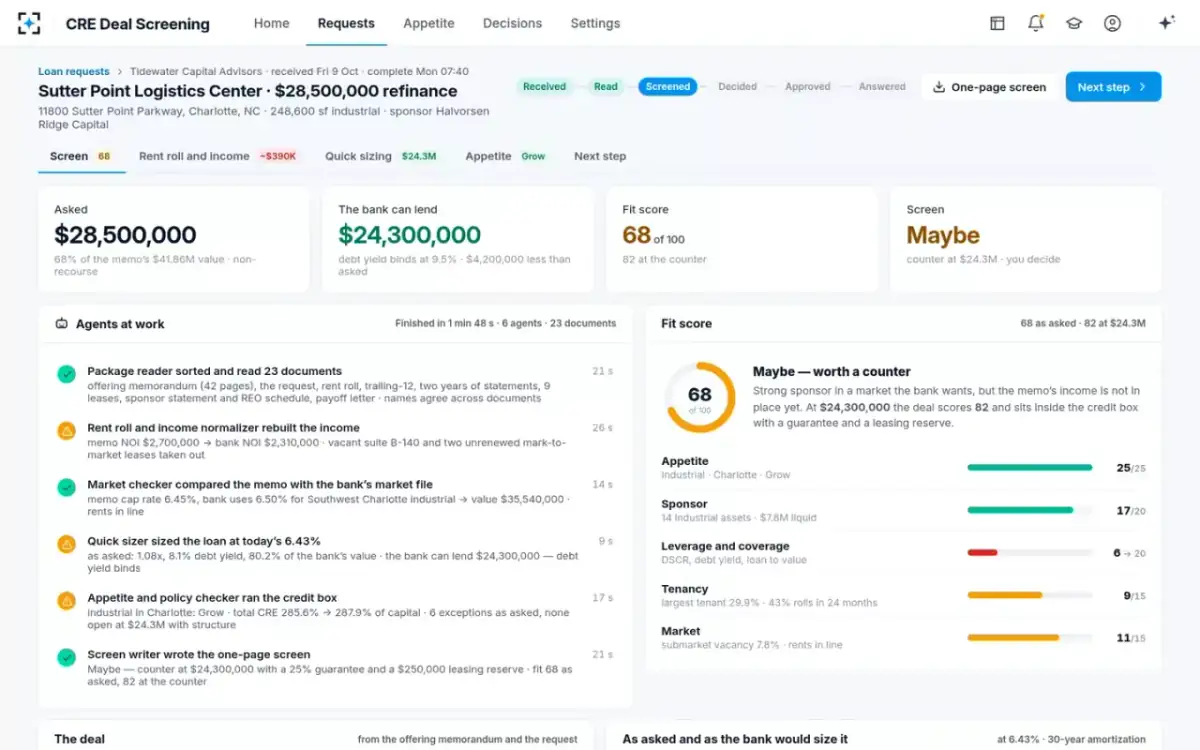Switch to the Quick sizing tab
Image resolution: width=1200 pixels, height=750 pixels.
381,156
